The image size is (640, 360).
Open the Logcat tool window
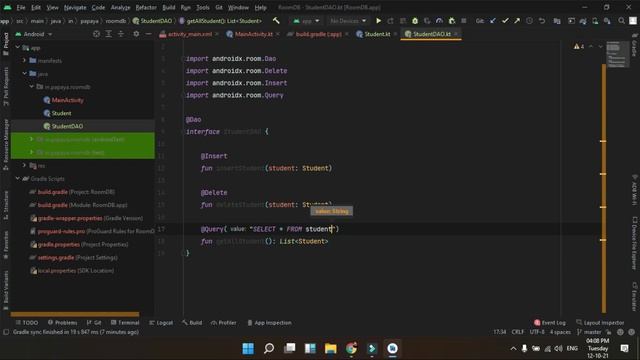[161, 322]
